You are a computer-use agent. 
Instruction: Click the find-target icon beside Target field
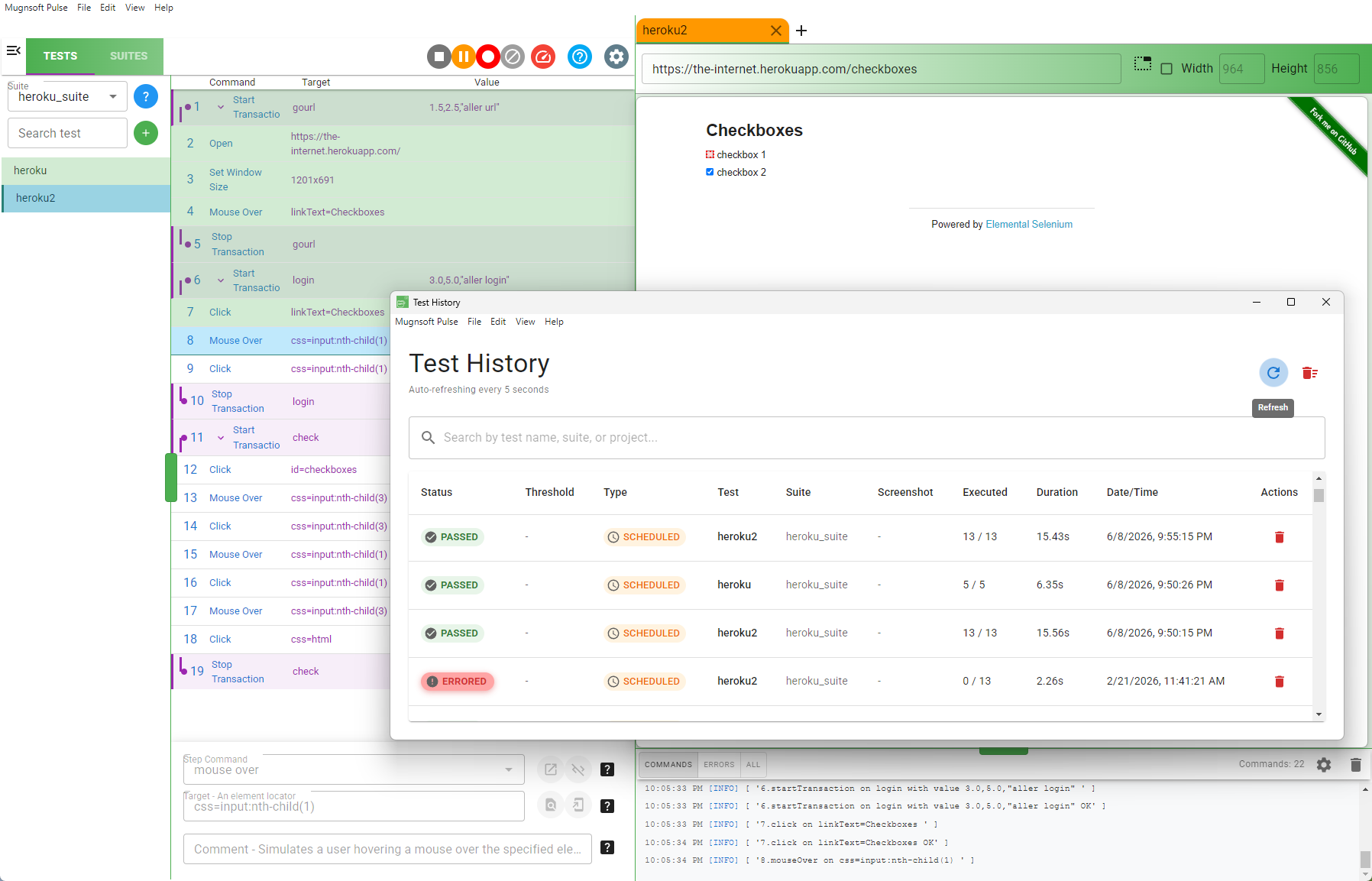point(550,805)
